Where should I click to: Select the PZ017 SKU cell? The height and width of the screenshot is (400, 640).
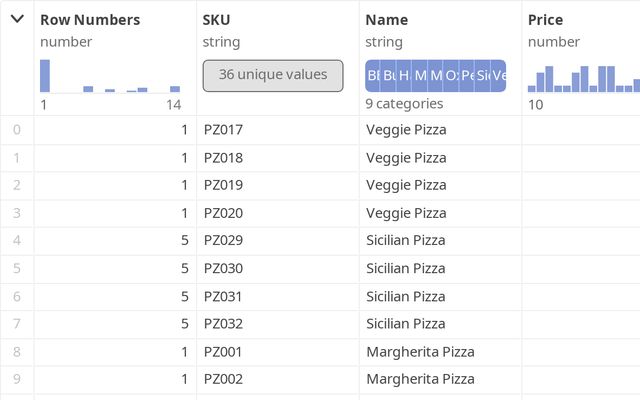223,130
